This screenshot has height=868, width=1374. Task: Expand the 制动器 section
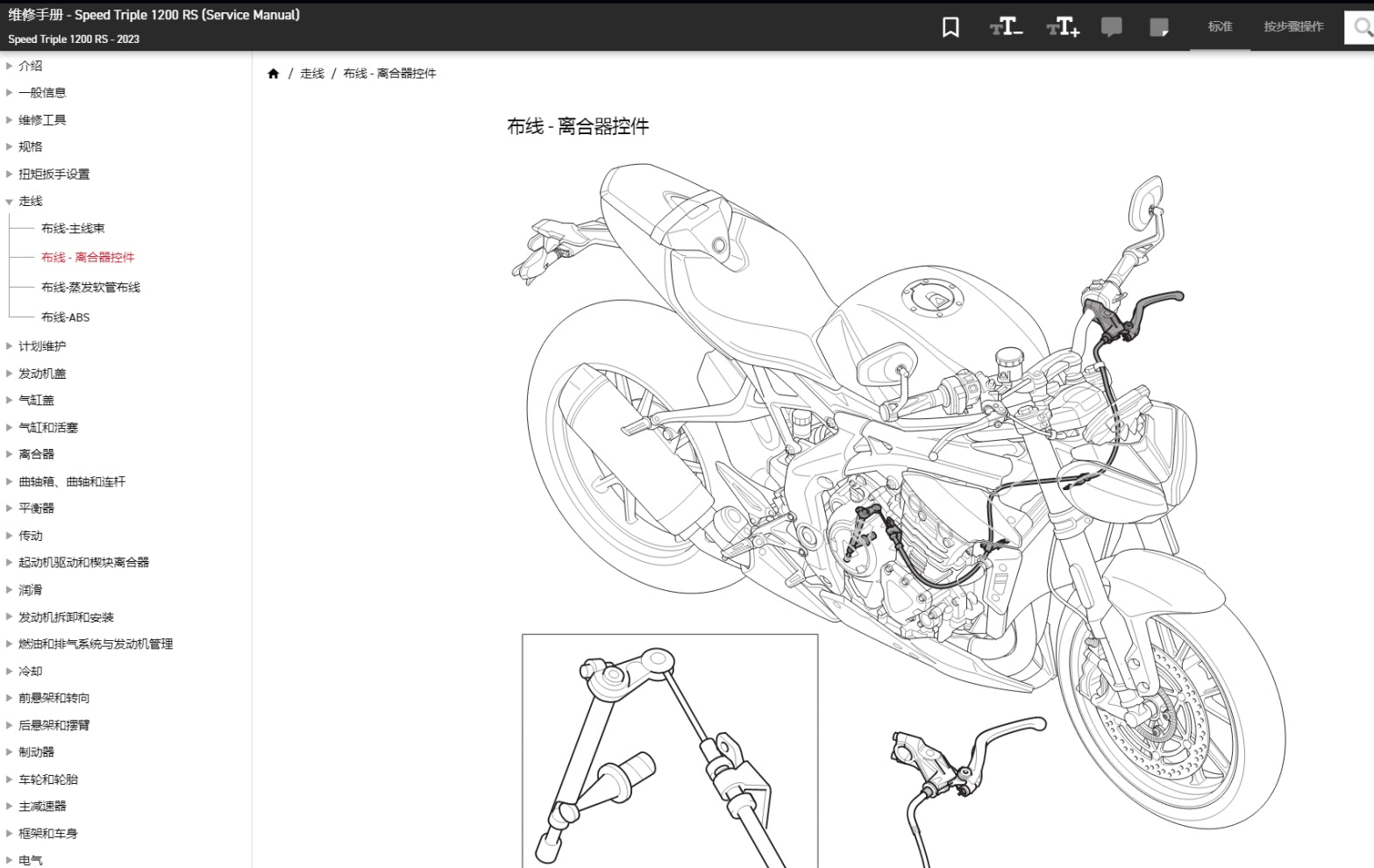tap(10, 752)
